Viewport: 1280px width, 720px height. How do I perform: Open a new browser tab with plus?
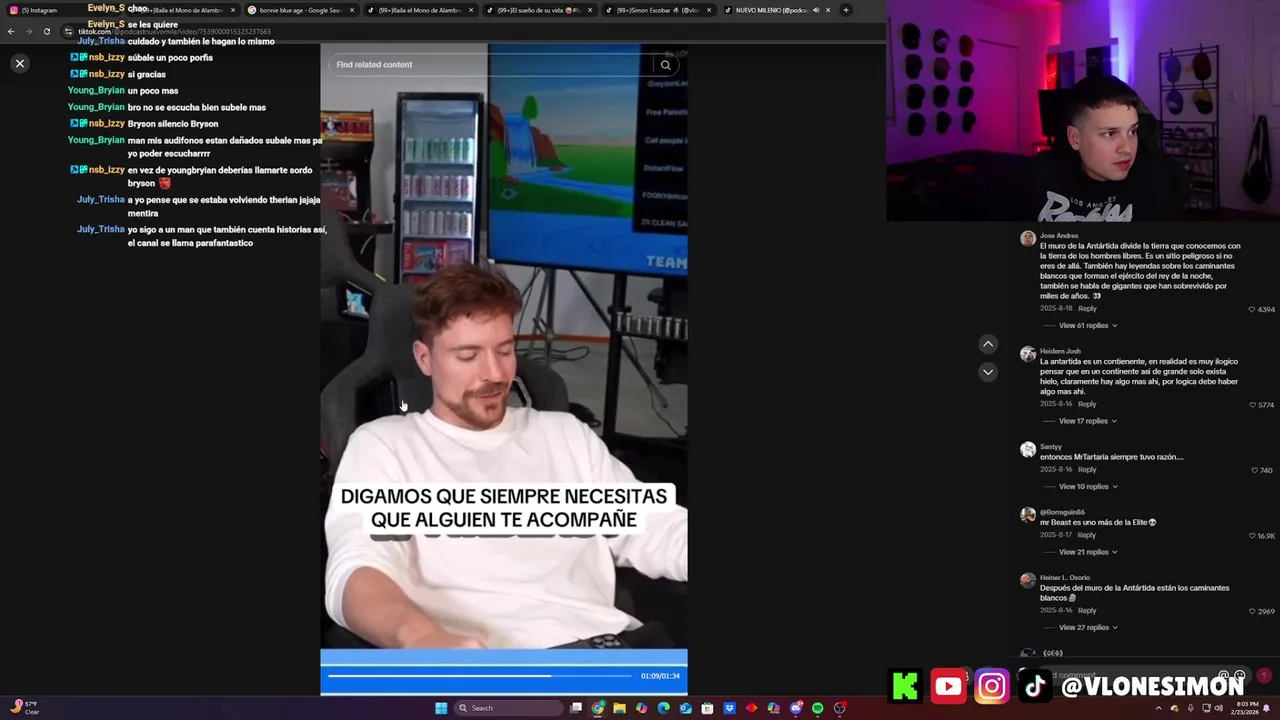pos(846,10)
